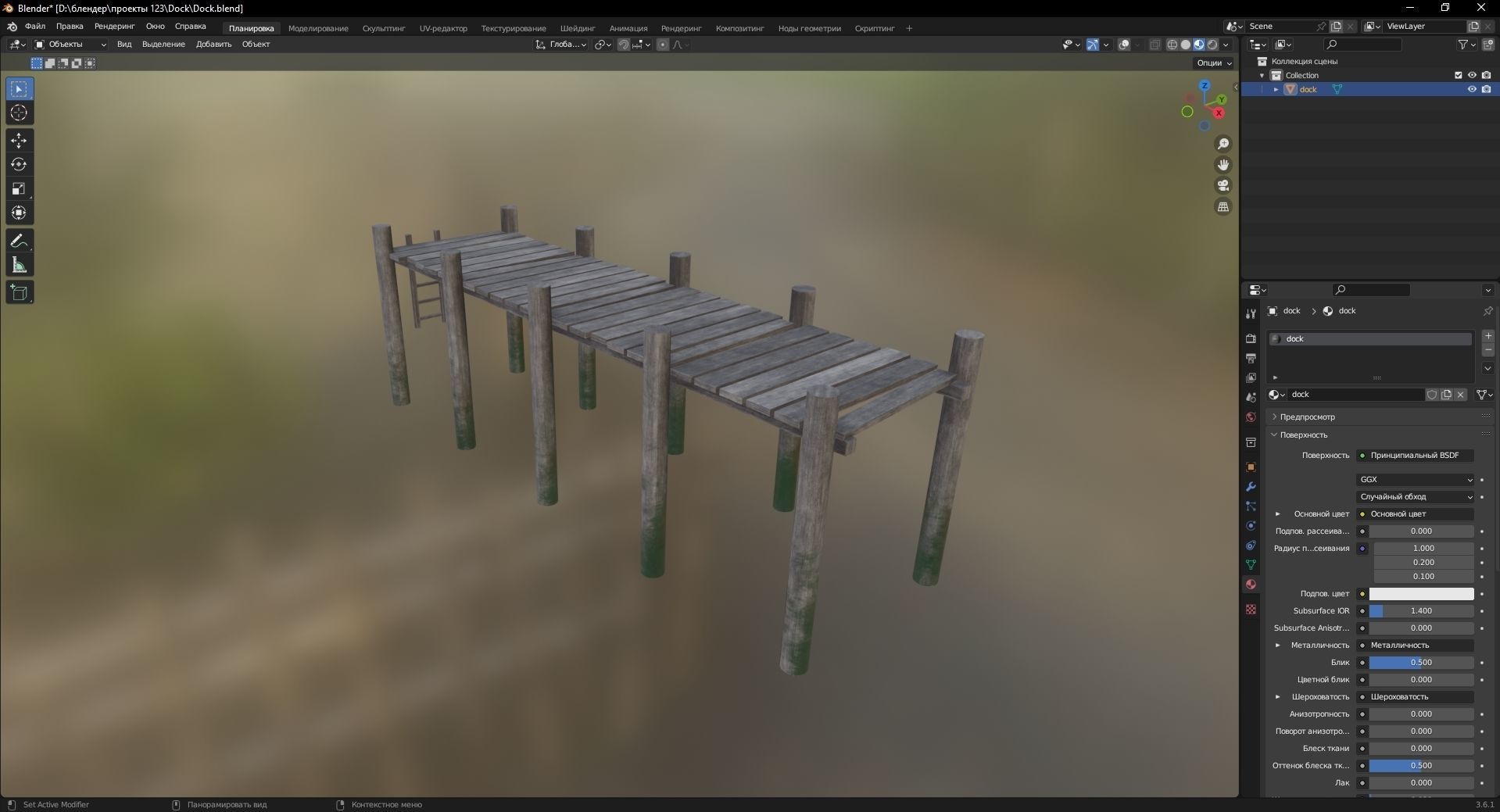Open the Particles properties tab
Image resolution: width=1500 pixels, height=812 pixels.
click(1251, 506)
